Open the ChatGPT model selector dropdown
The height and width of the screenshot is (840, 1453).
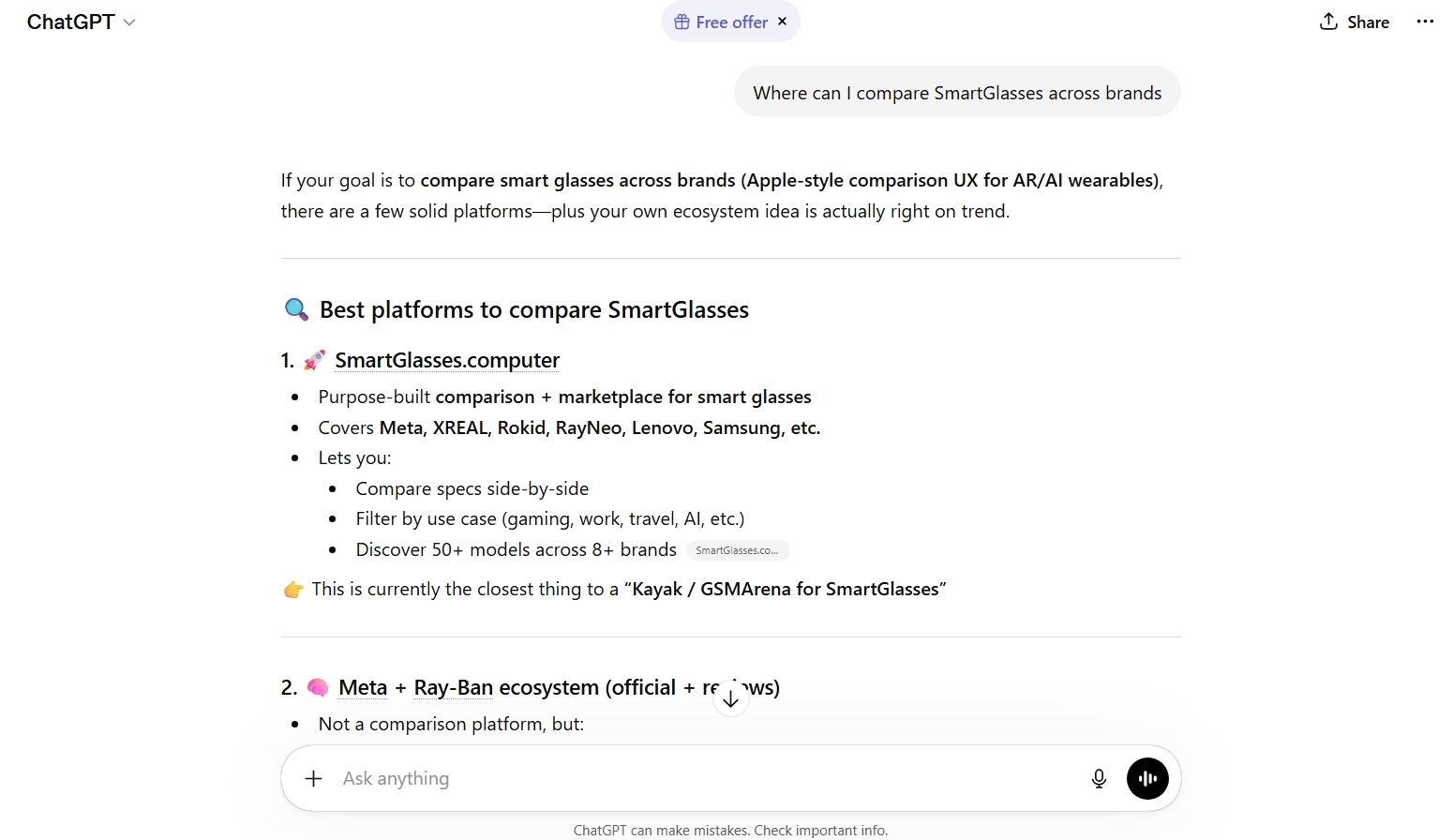pos(81,22)
